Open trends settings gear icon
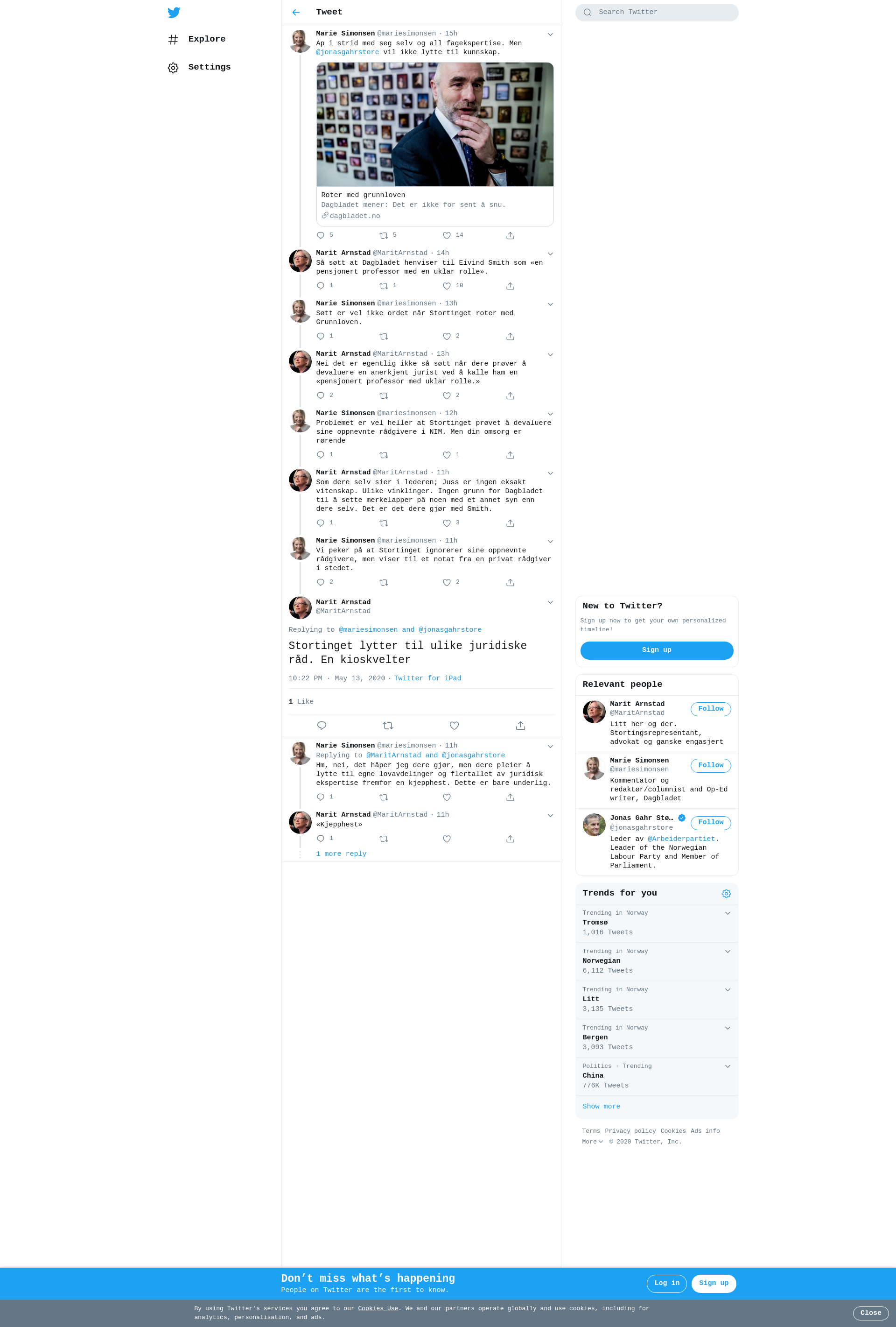The width and height of the screenshot is (896, 1327). coord(726,894)
